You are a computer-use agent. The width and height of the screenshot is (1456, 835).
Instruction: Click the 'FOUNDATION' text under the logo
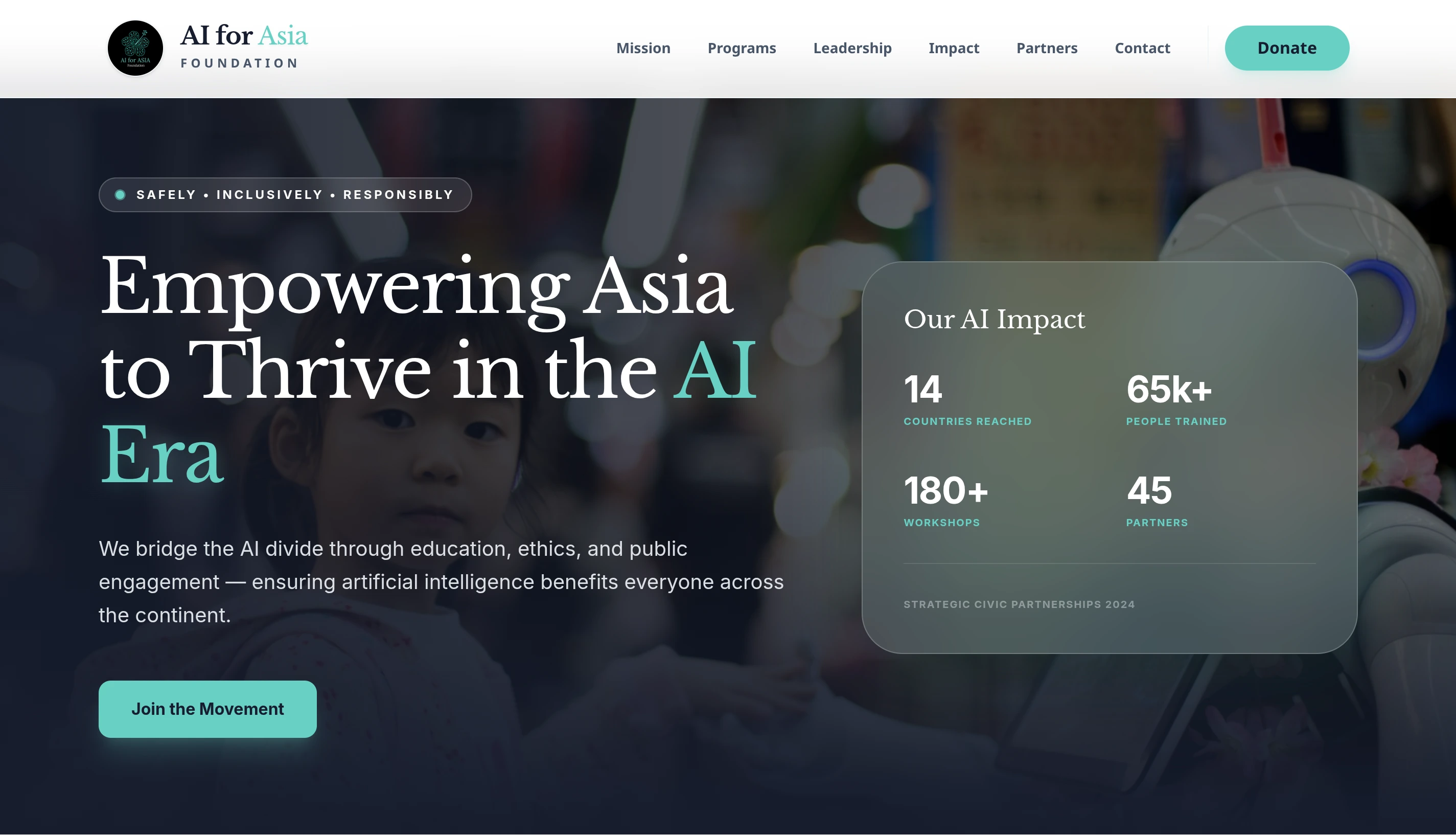pos(240,63)
